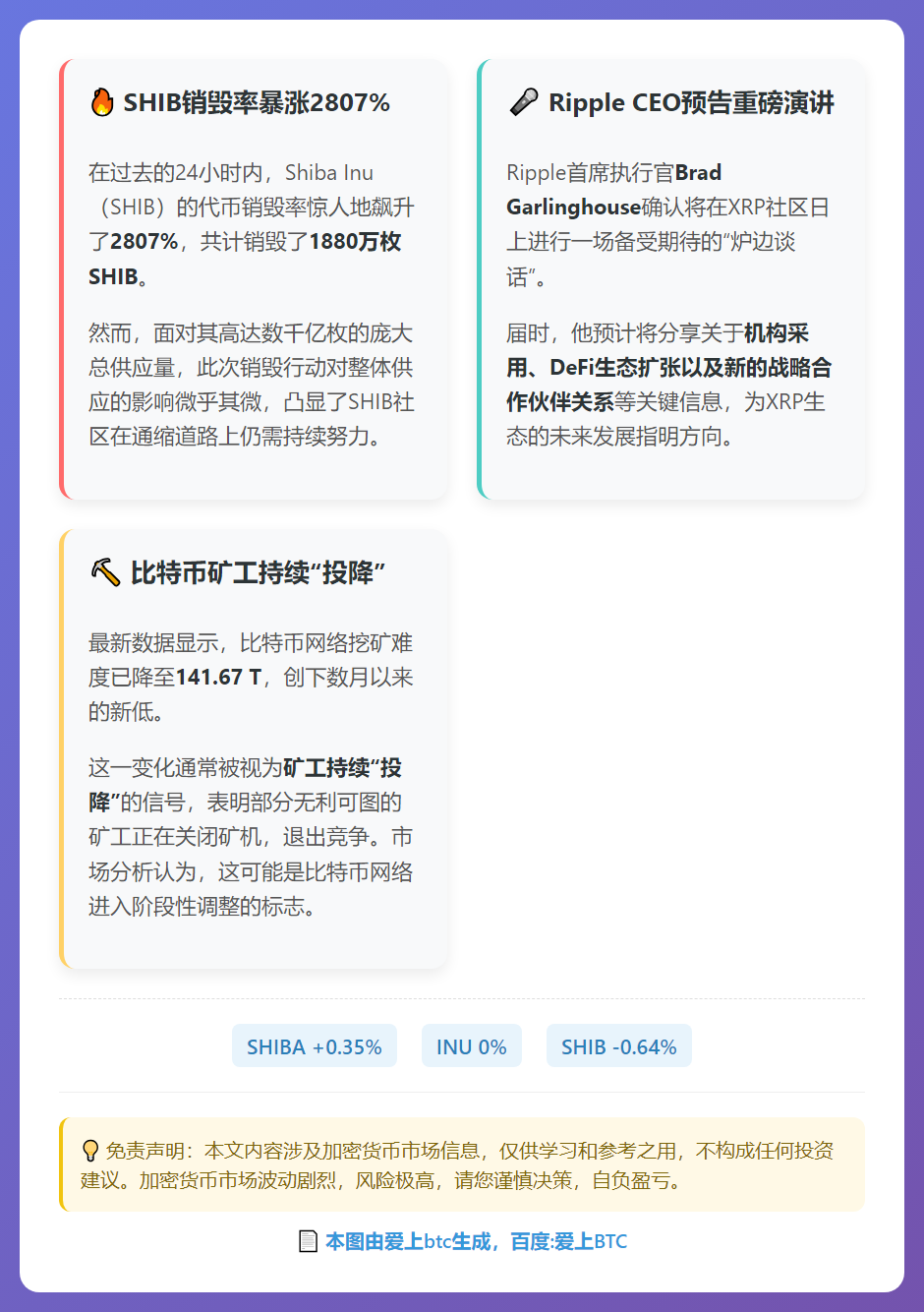Select the SHIBA +0.35% tag
Screen dimensions: 924x1312
pos(315,1046)
